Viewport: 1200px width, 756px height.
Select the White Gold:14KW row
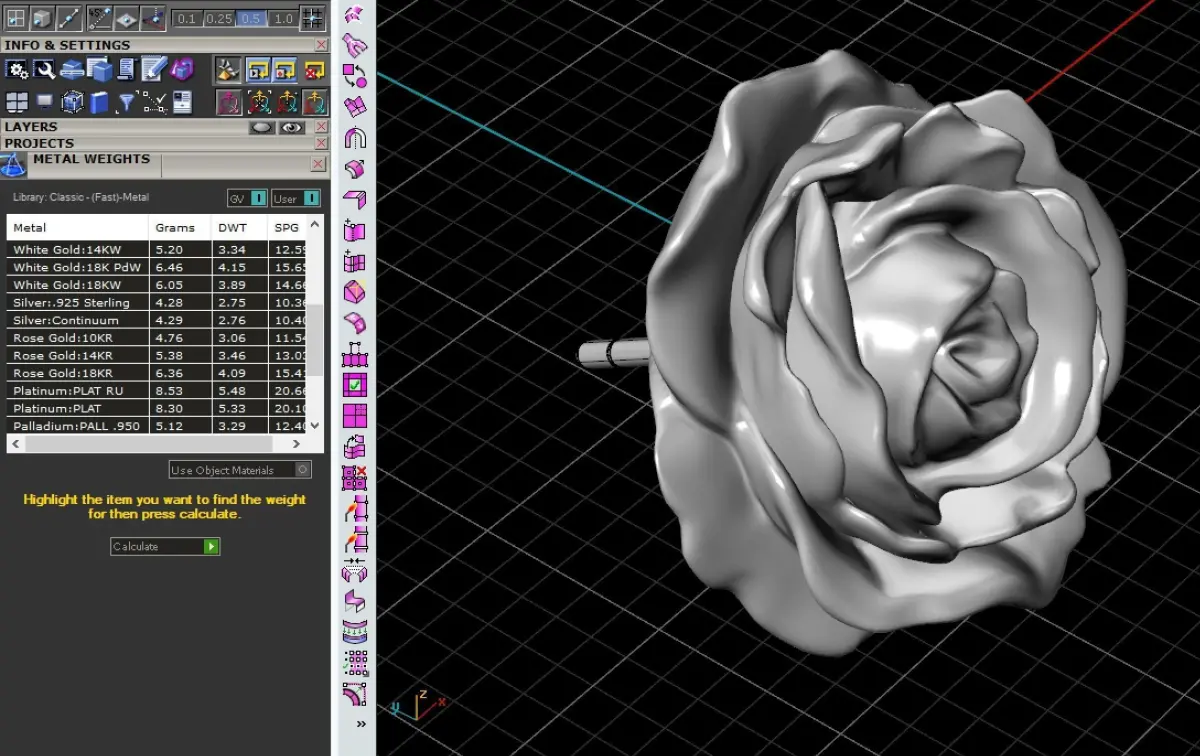(x=157, y=249)
